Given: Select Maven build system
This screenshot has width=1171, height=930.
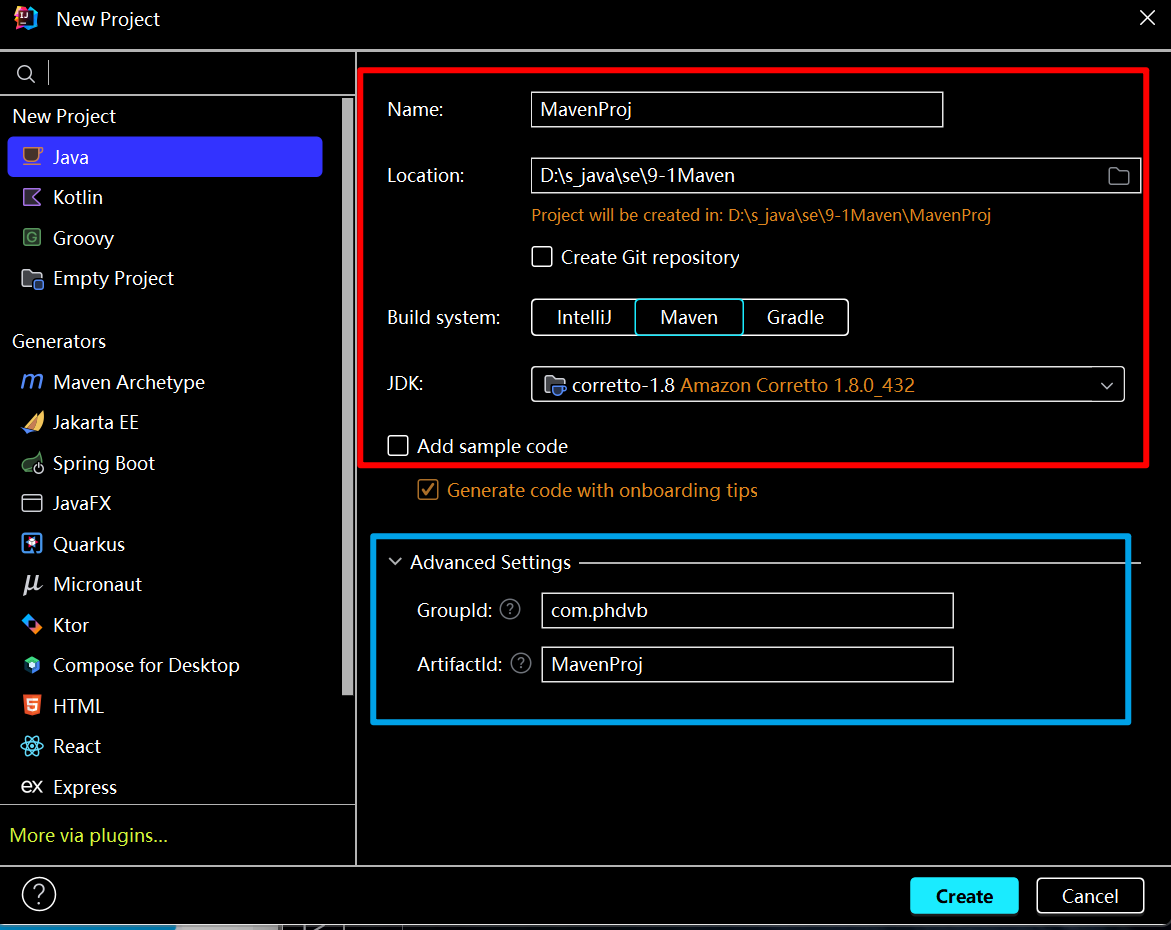Looking at the screenshot, I should tap(689, 317).
